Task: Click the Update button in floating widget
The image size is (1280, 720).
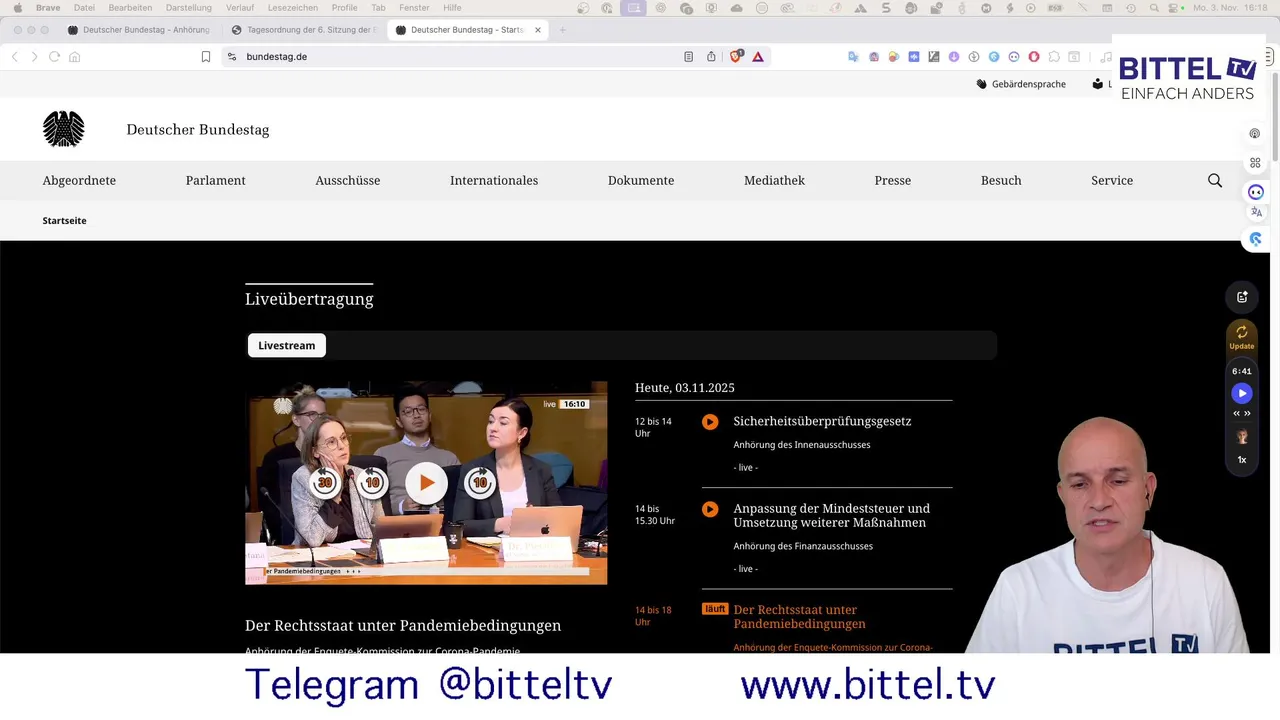Action: point(1242,338)
